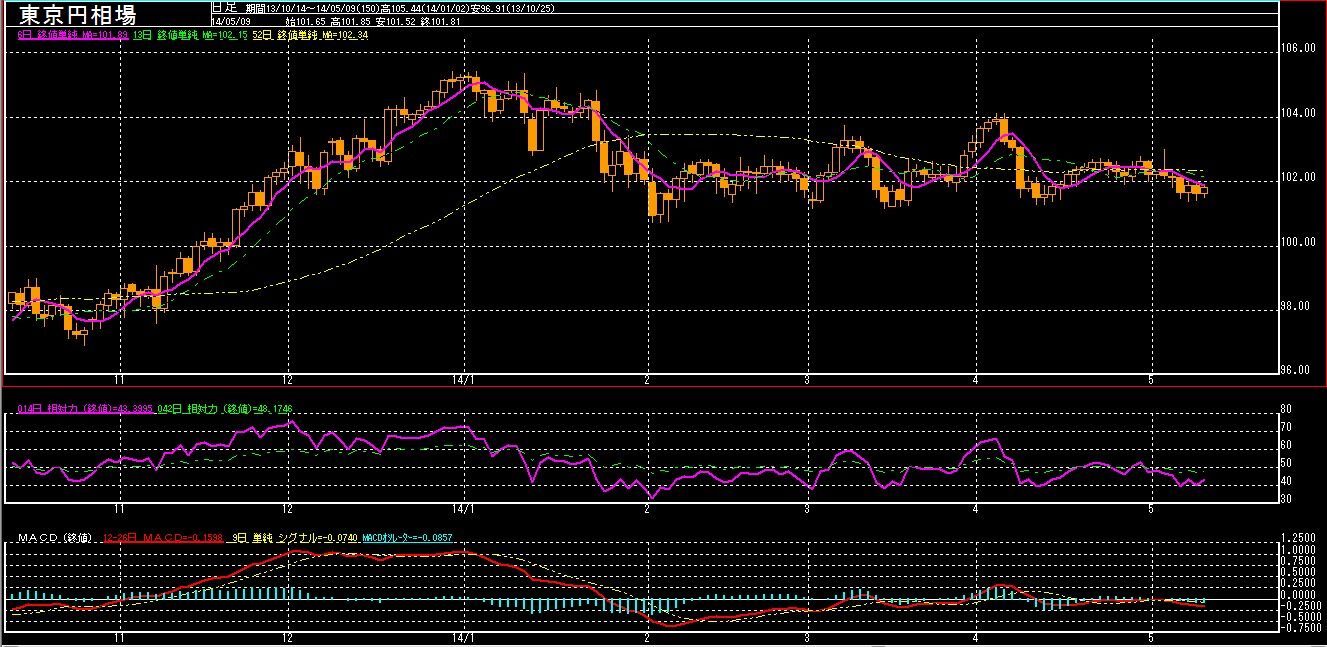1327x647 pixels.
Task: Click the 102.00 price axis label
Action: (1300, 177)
